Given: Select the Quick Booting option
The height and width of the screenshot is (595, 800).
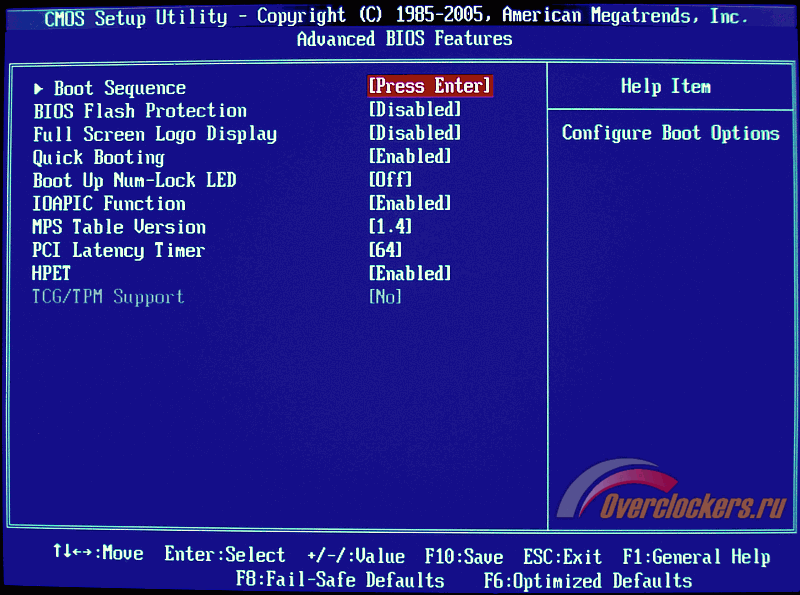Looking at the screenshot, I should (98, 158).
